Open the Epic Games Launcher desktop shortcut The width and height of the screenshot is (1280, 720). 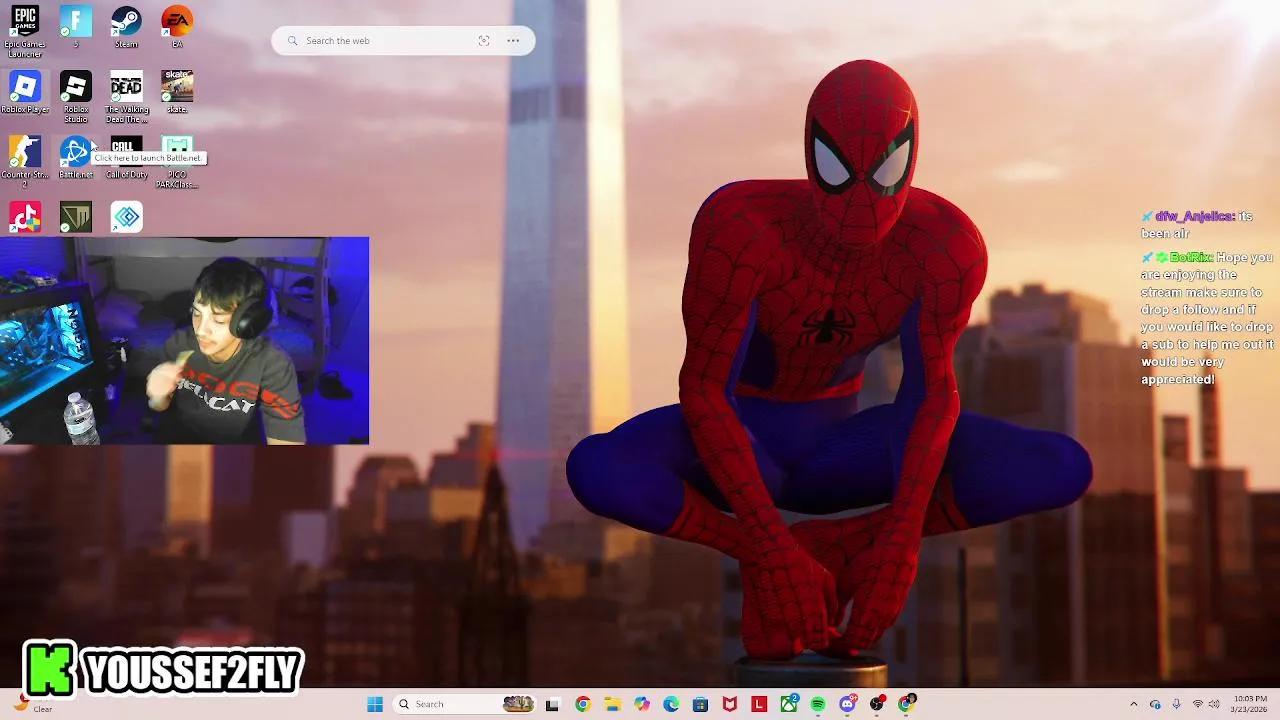pyautogui.click(x=25, y=30)
